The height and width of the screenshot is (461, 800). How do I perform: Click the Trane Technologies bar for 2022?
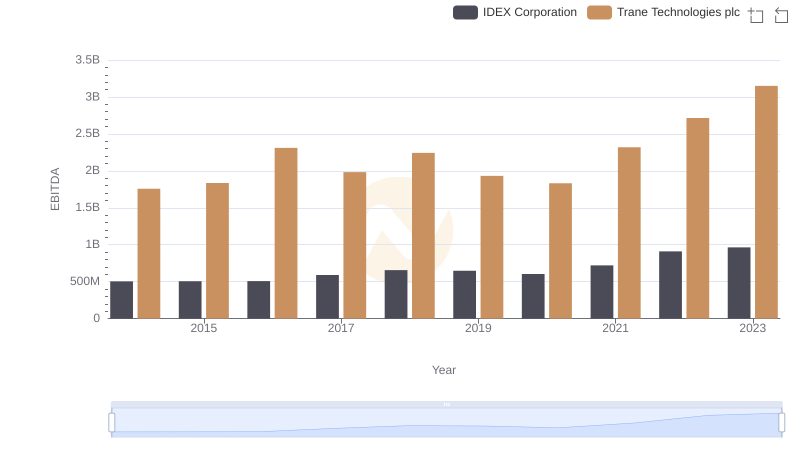697,218
